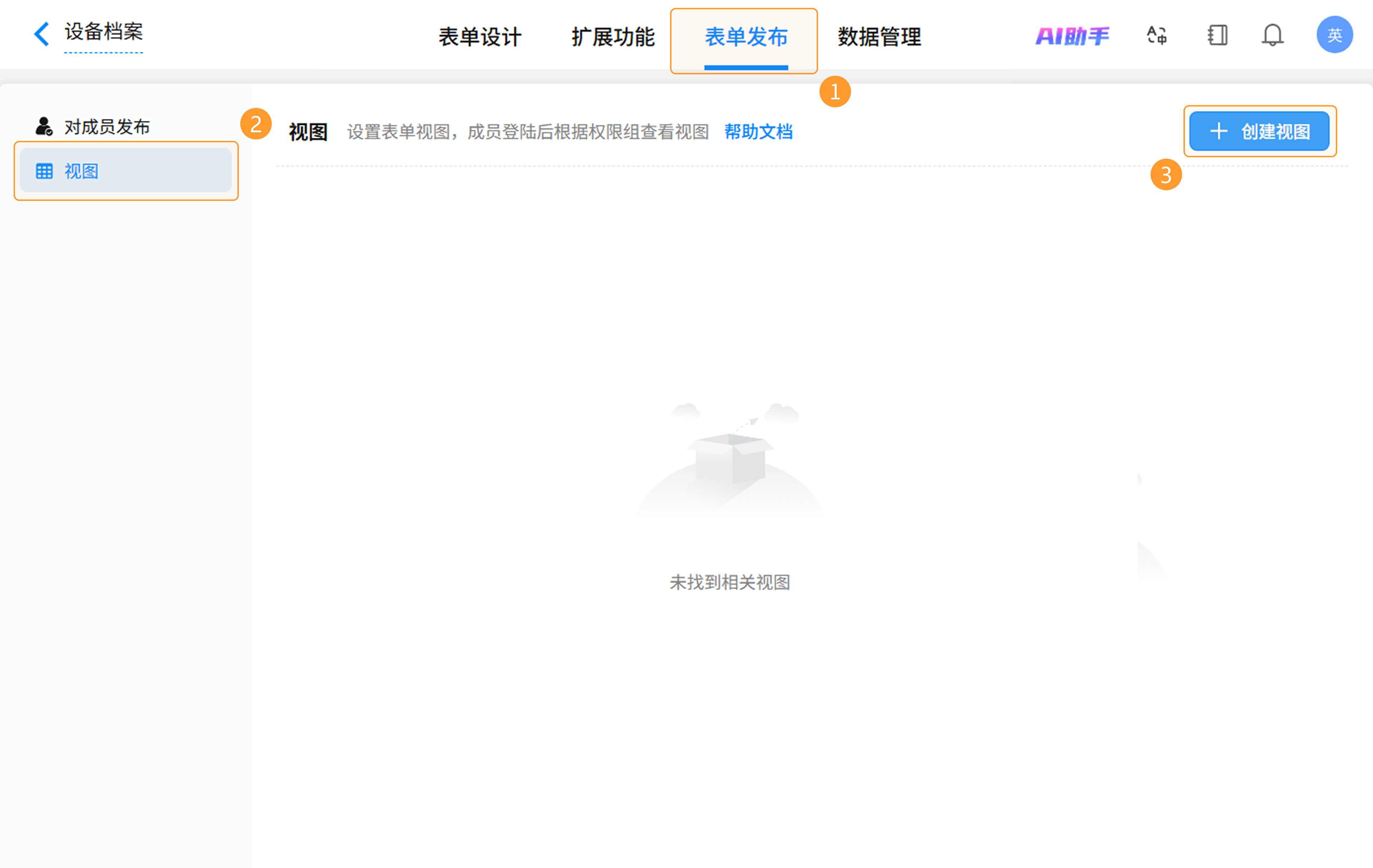Click the plus icon in 创建视图
Image resolution: width=1373 pixels, height=868 pixels.
pos(1219,132)
